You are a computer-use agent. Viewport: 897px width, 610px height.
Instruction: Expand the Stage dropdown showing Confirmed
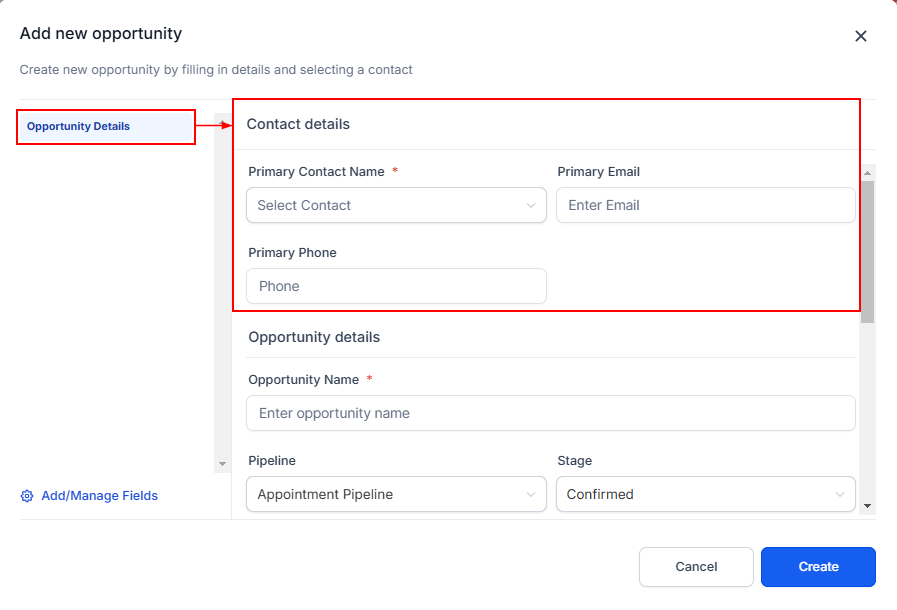tap(705, 494)
